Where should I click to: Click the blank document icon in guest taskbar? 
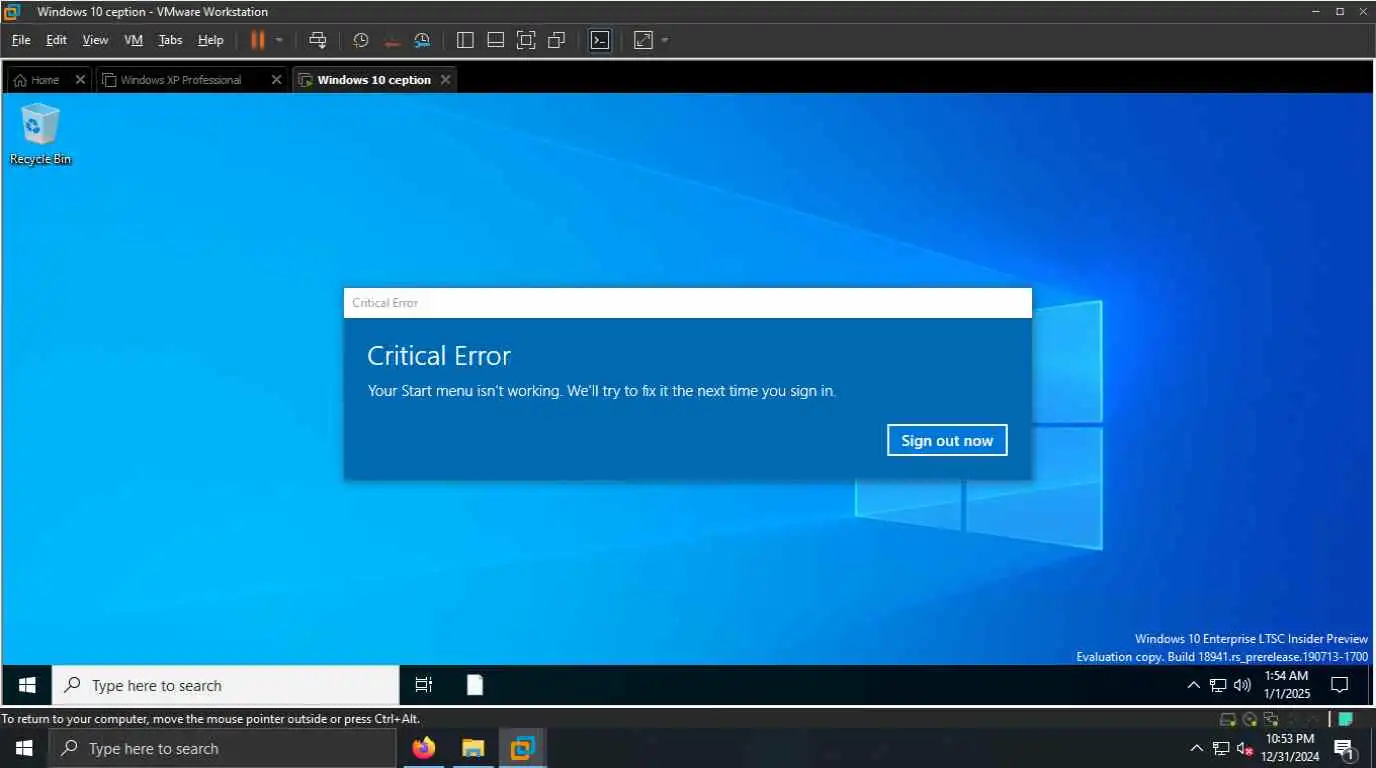tap(475, 685)
